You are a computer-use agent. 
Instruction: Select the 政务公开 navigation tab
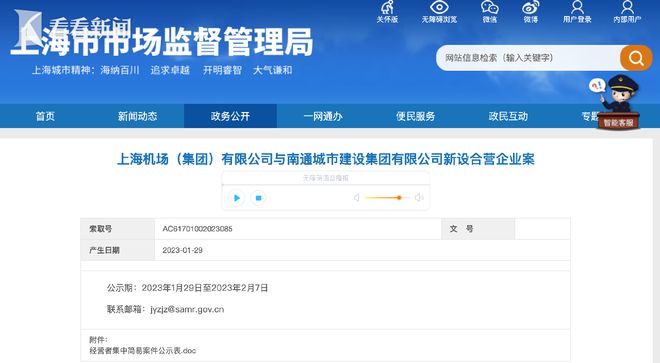[x=230, y=116]
